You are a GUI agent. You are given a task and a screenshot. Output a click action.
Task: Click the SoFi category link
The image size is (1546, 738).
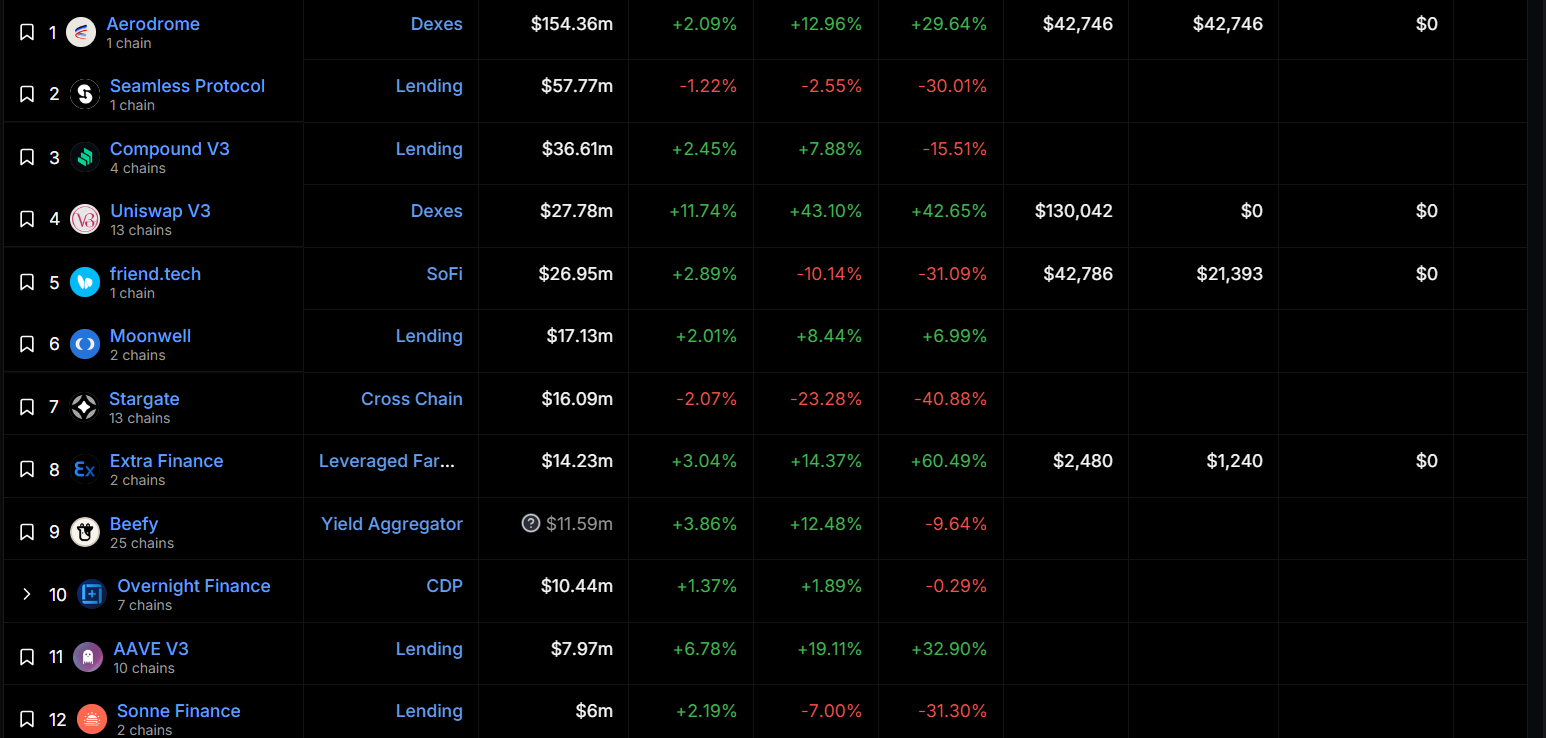tap(444, 274)
